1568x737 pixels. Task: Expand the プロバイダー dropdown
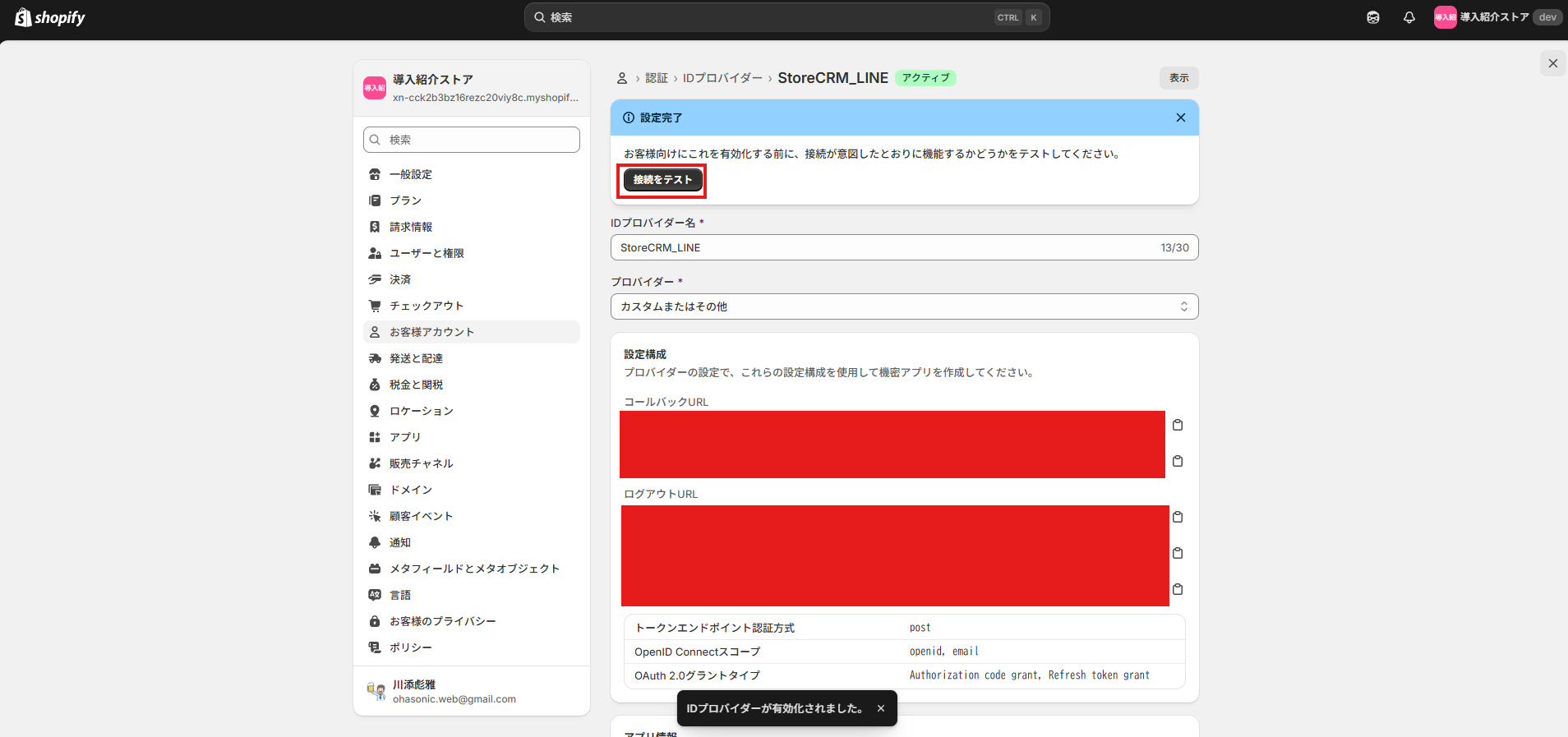pos(904,306)
